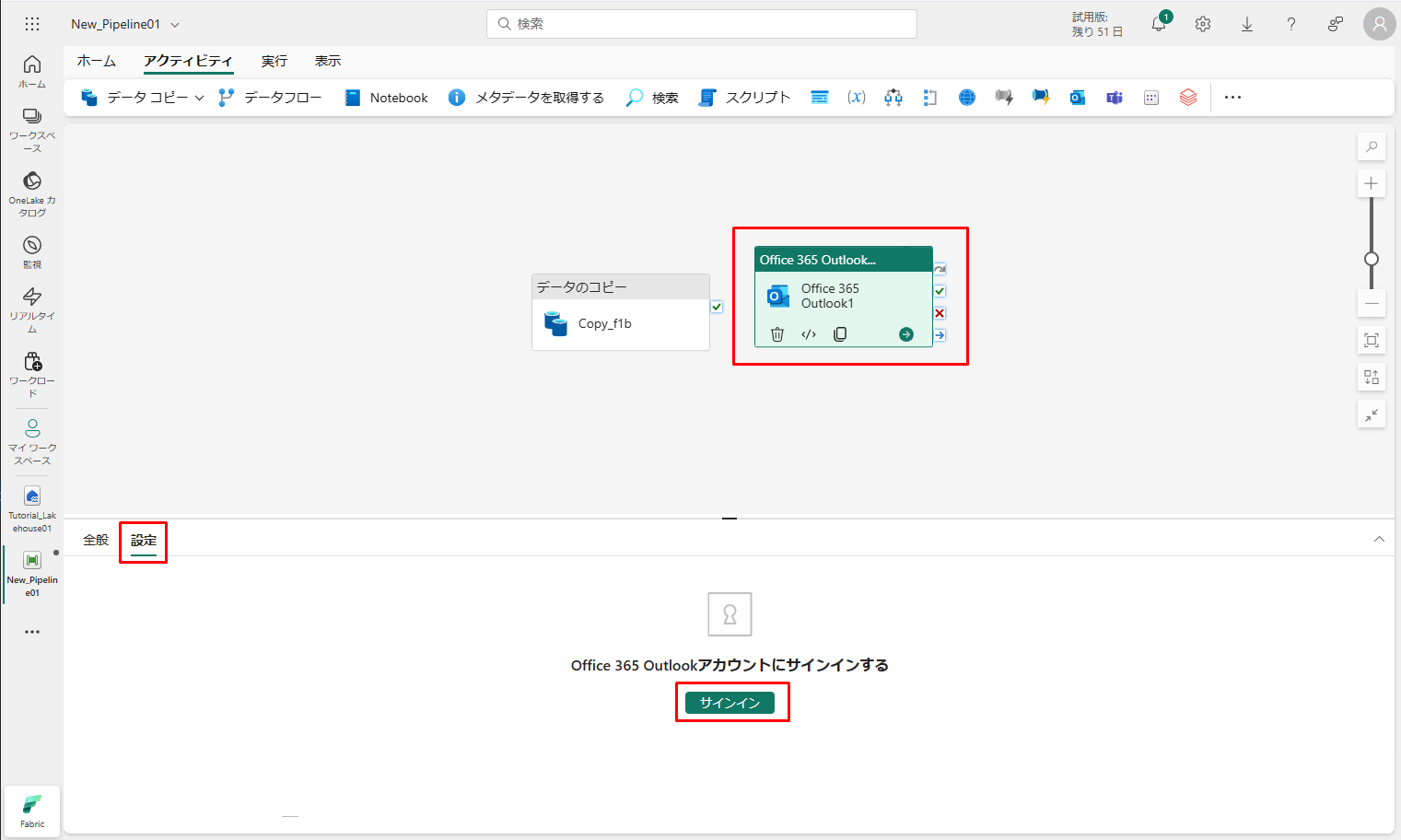Zoom in on the canvas
Screen dimensions: 1401x840
pyautogui.click(x=1372, y=183)
